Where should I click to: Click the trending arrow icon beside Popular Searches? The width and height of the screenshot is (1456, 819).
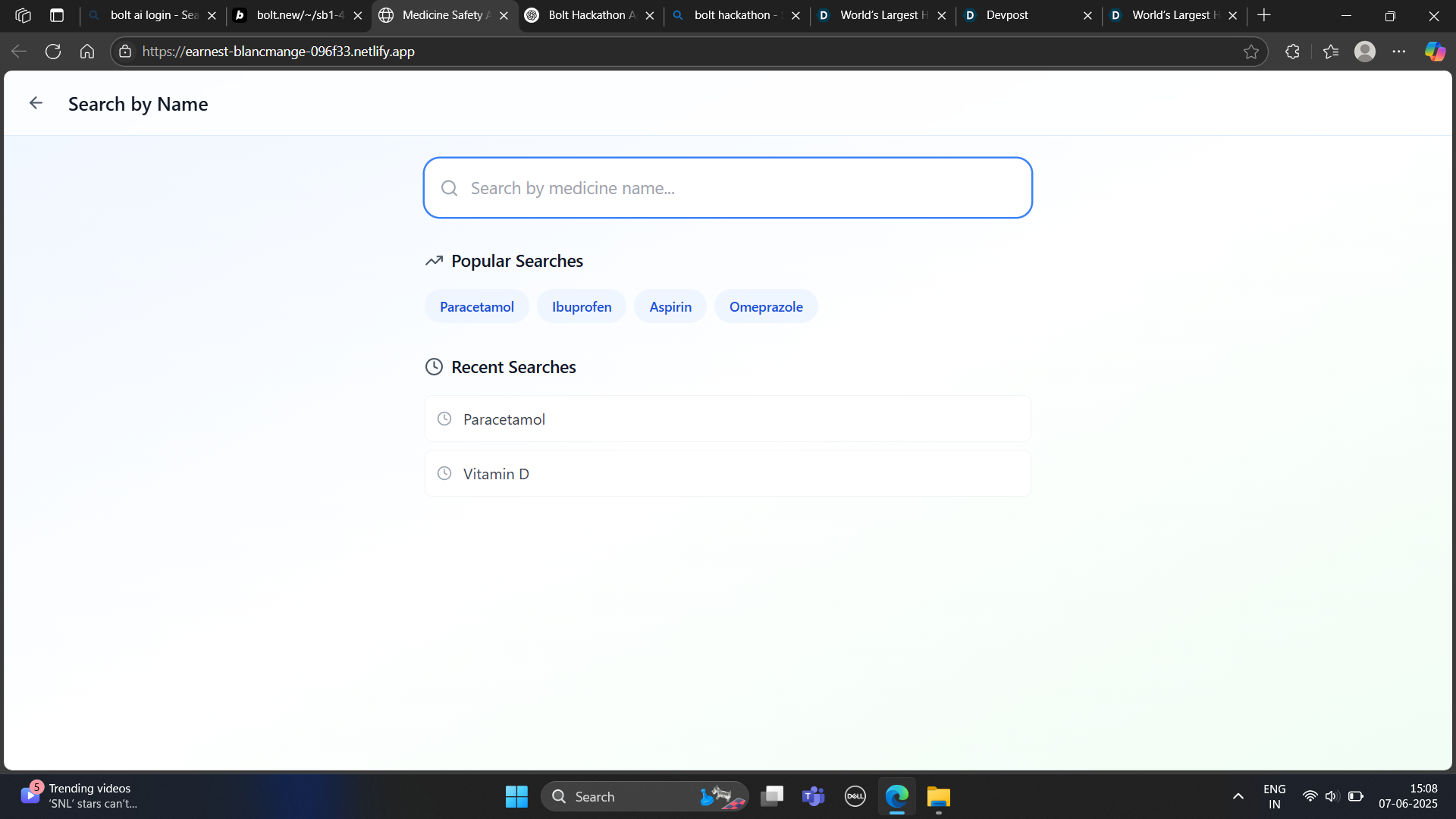click(x=434, y=260)
